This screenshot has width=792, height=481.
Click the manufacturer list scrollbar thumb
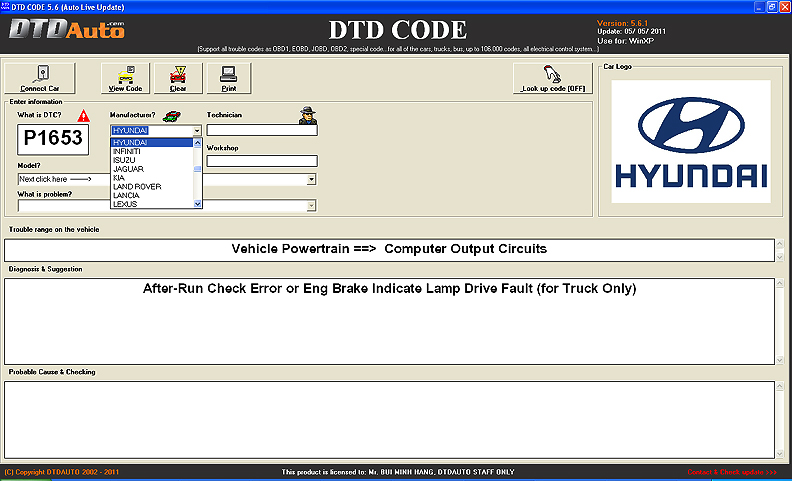click(197, 169)
